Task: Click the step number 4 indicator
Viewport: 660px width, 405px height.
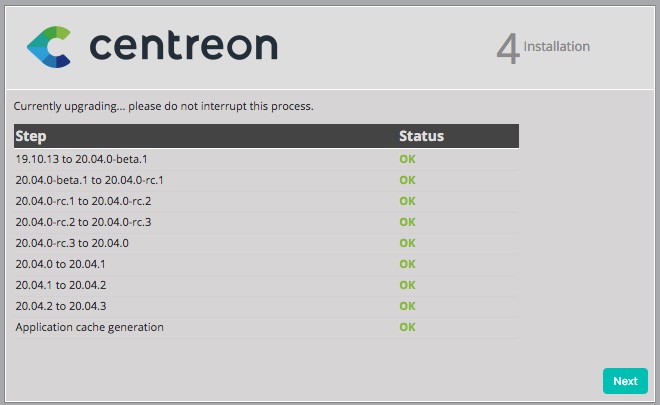Action: [508, 48]
